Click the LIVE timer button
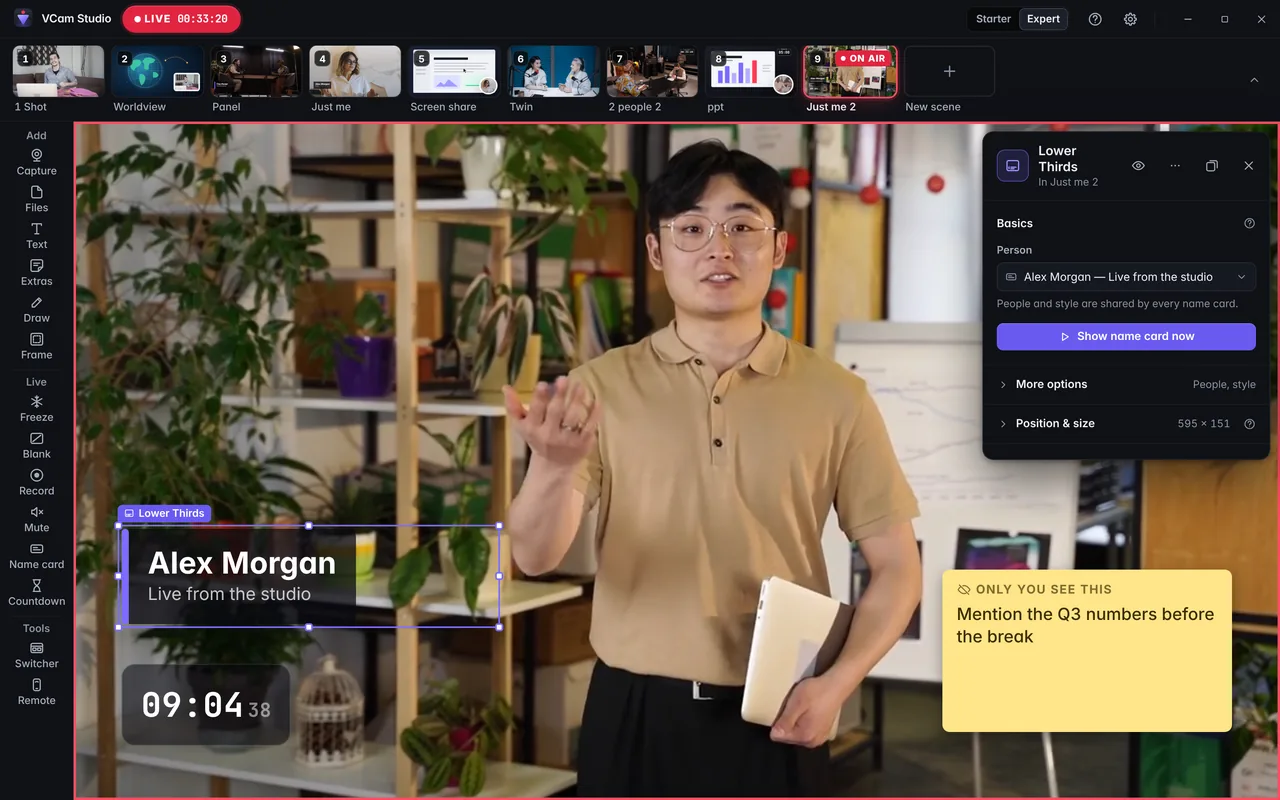This screenshot has height=800, width=1280. click(x=181, y=19)
